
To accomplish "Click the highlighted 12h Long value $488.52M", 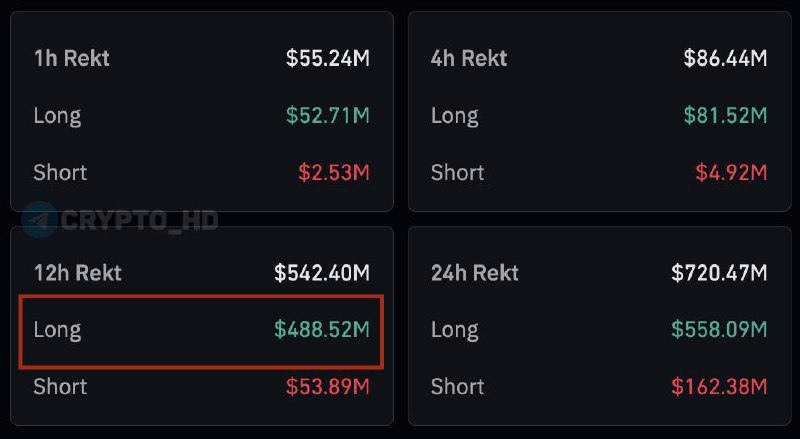I will pyautogui.click(x=322, y=329).
